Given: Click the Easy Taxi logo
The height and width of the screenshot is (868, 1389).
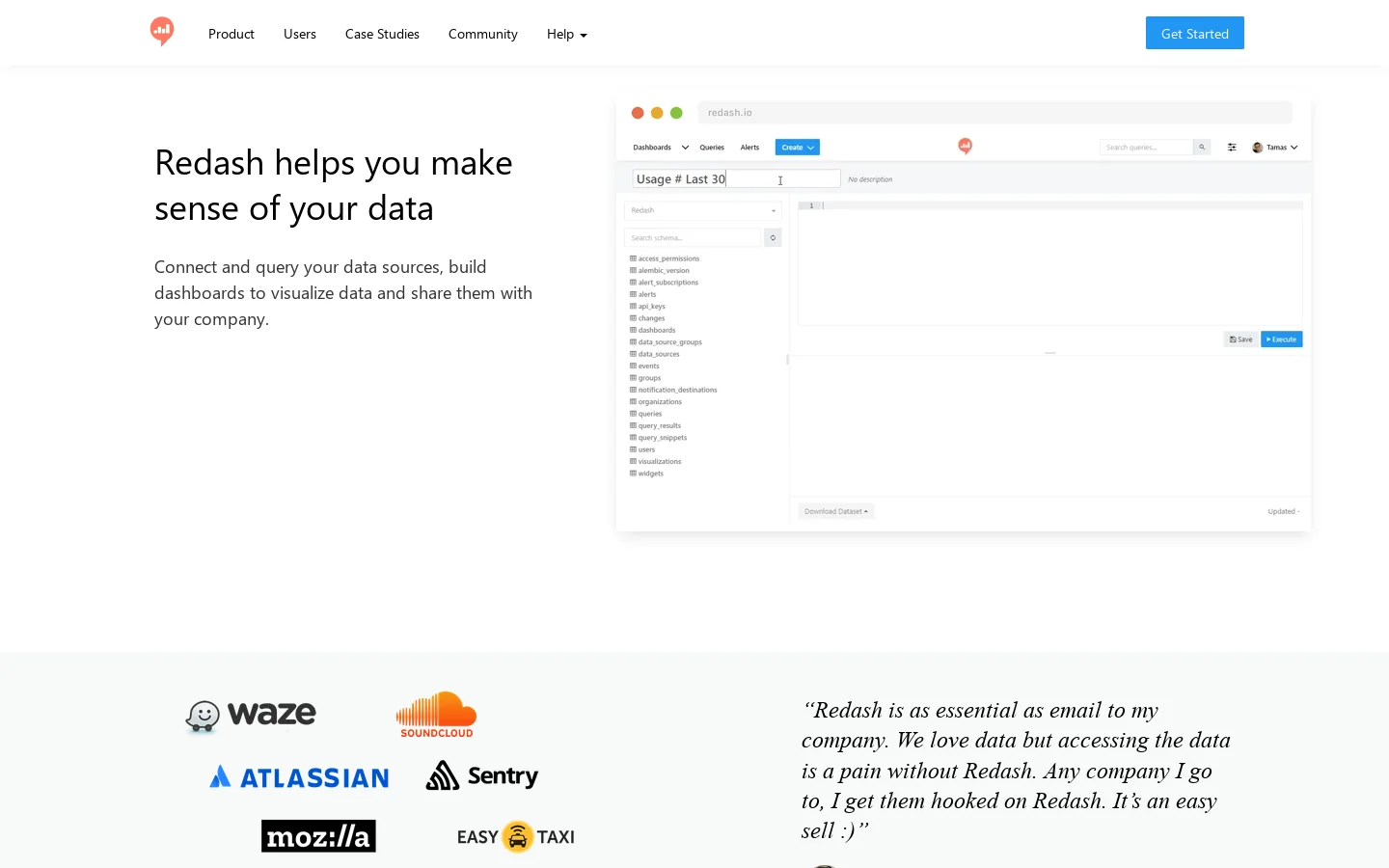Looking at the screenshot, I should pos(516,836).
